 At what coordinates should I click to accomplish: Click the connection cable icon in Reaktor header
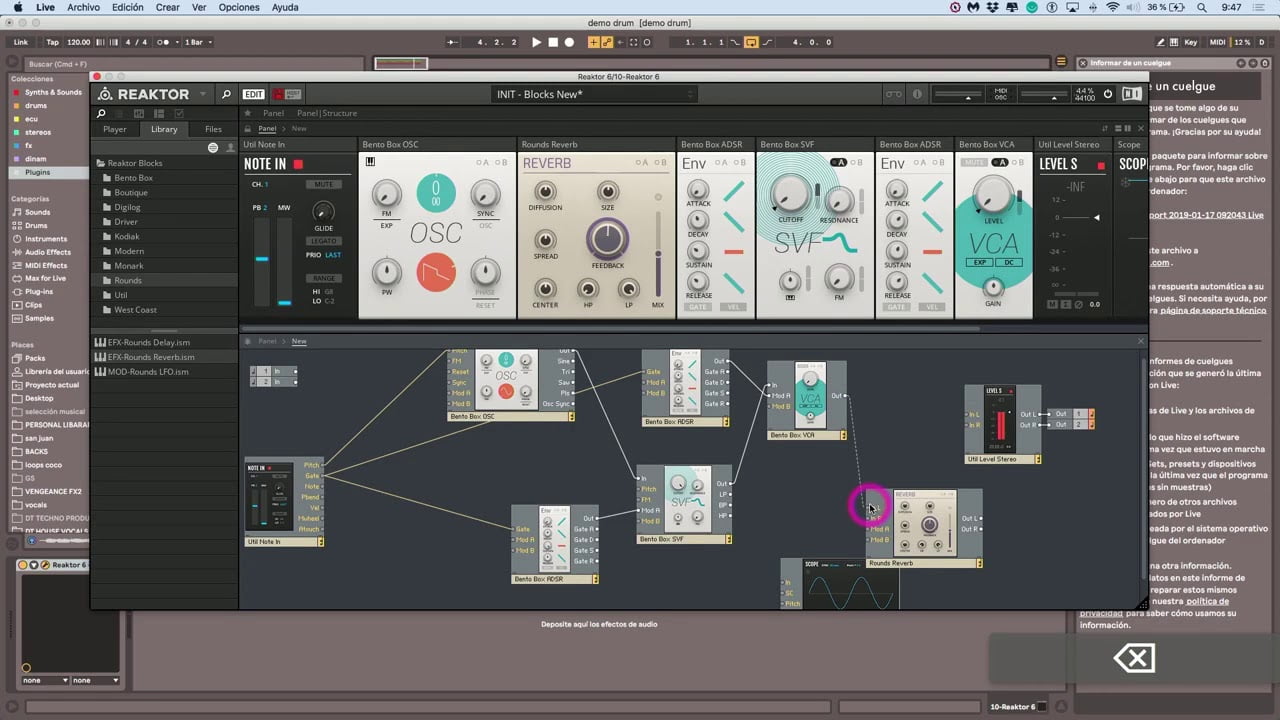click(x=893, y=94)
